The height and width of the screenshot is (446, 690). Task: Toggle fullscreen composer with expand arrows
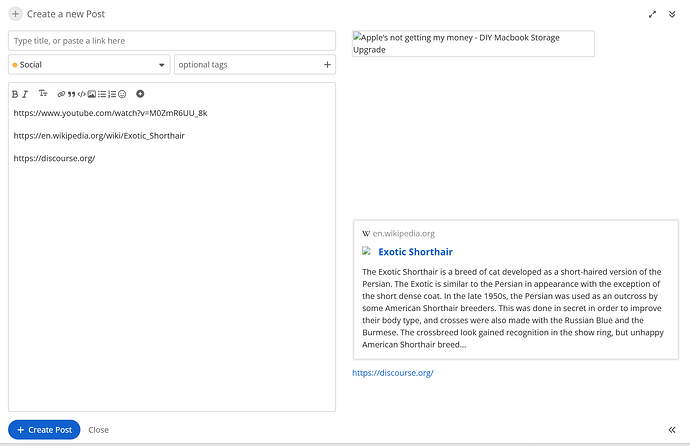pos(652,14)
